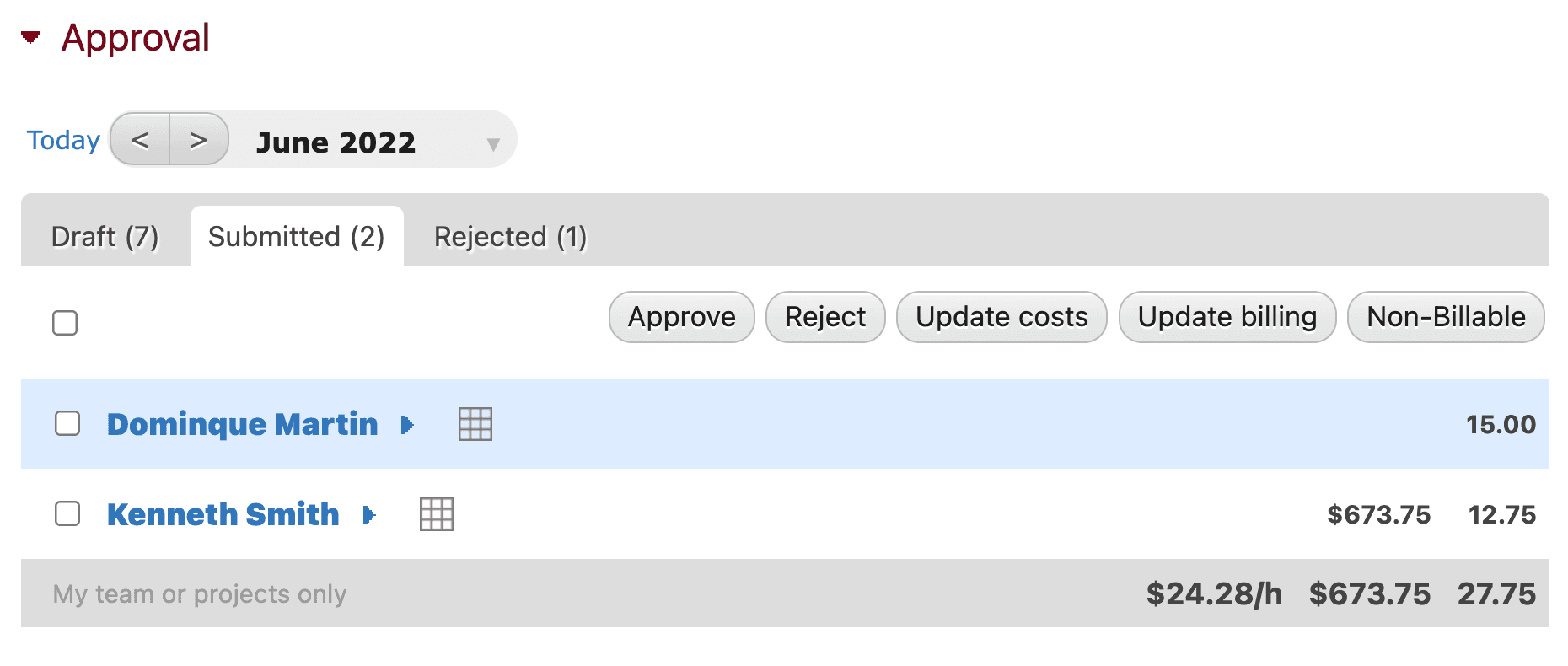Click the previous month arrow
This screenshot has height=666, width=1568.
tap(140, 139)
